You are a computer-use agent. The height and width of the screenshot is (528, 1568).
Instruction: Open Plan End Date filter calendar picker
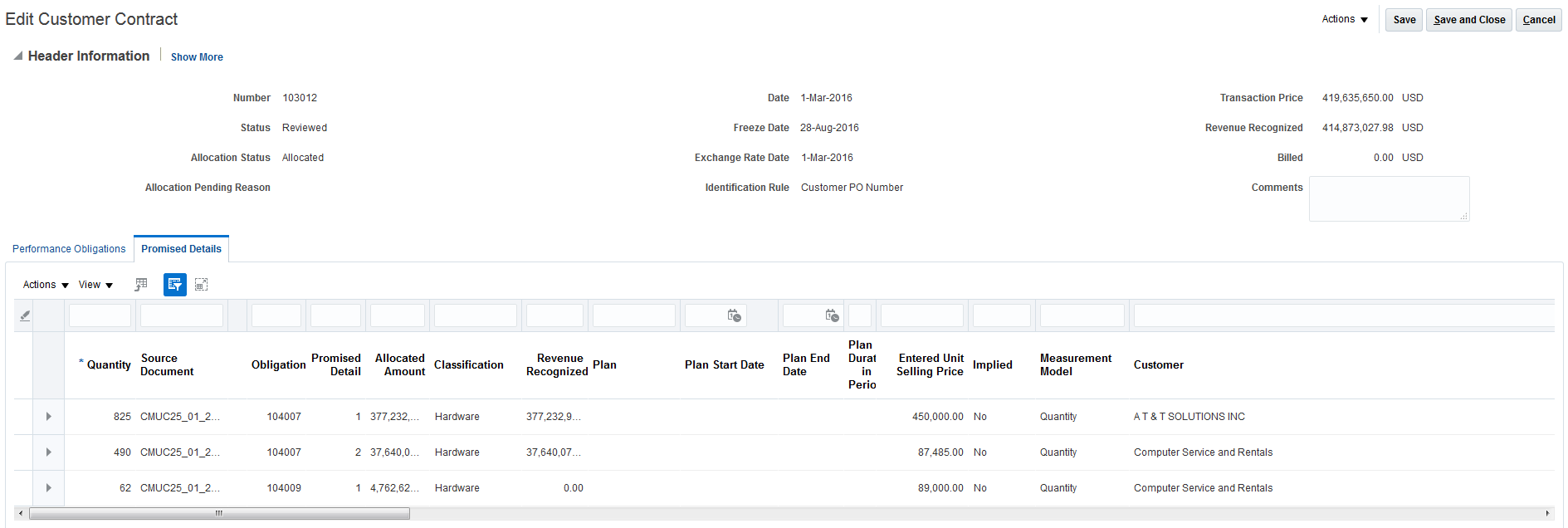click(x=832, y=315)
